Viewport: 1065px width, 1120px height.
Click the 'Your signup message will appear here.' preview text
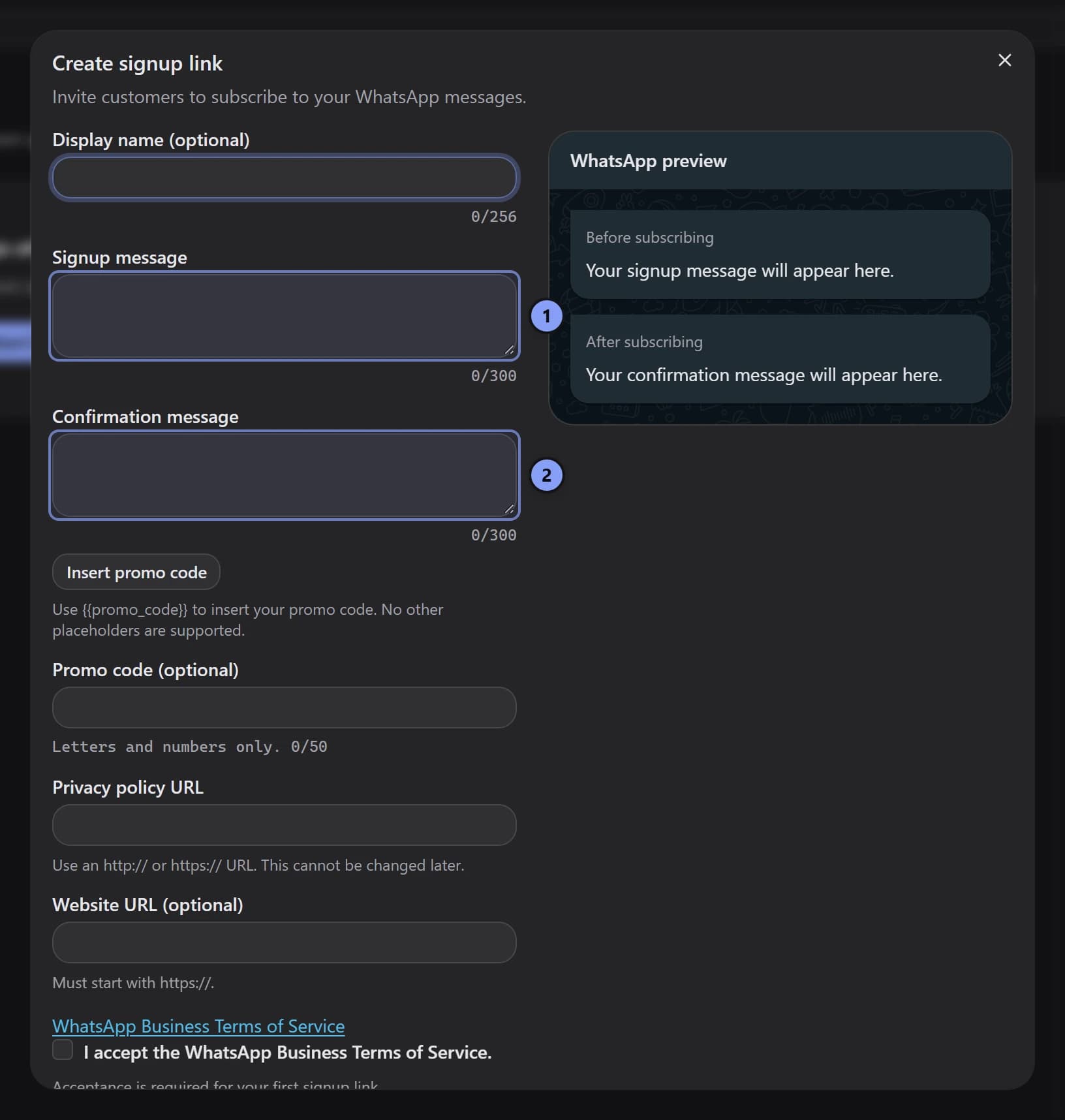[740, 270]
